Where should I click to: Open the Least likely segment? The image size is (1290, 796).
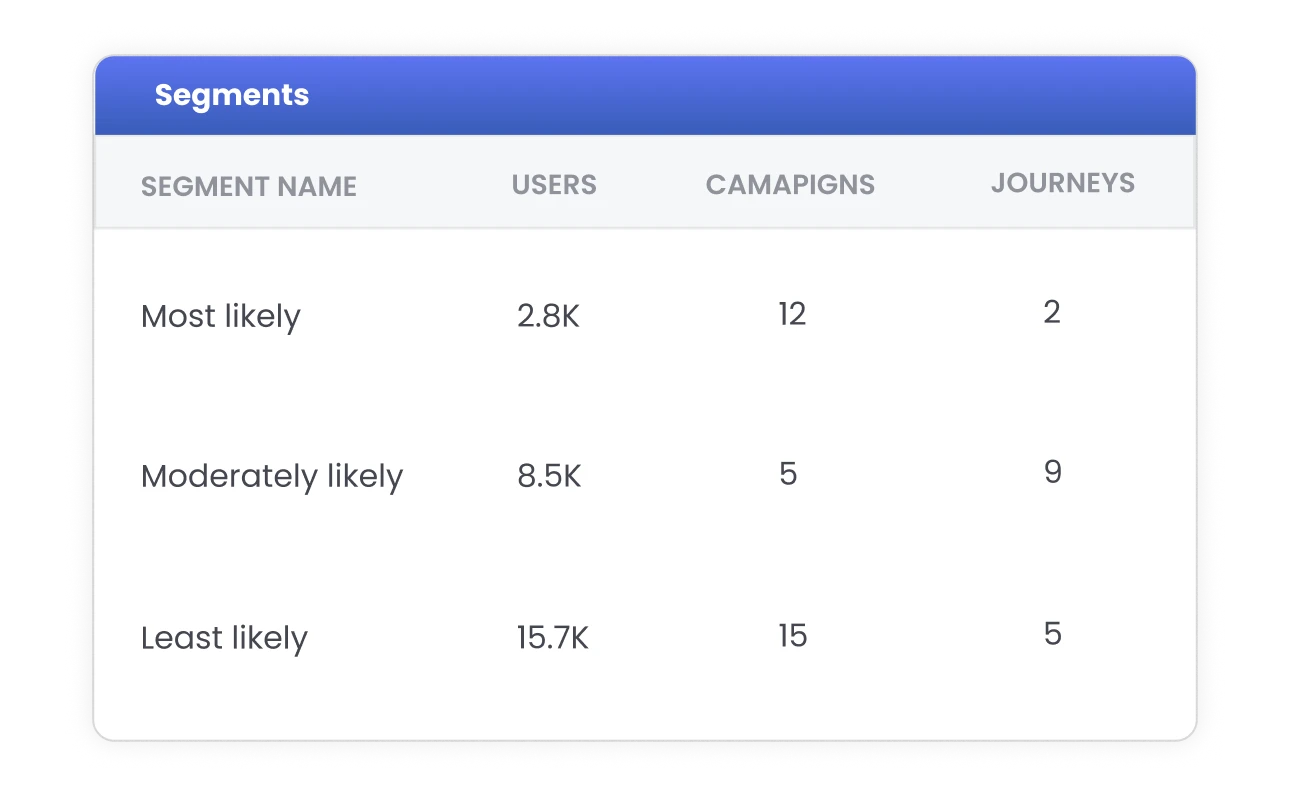pyautogui.click(x=224, y=638)
